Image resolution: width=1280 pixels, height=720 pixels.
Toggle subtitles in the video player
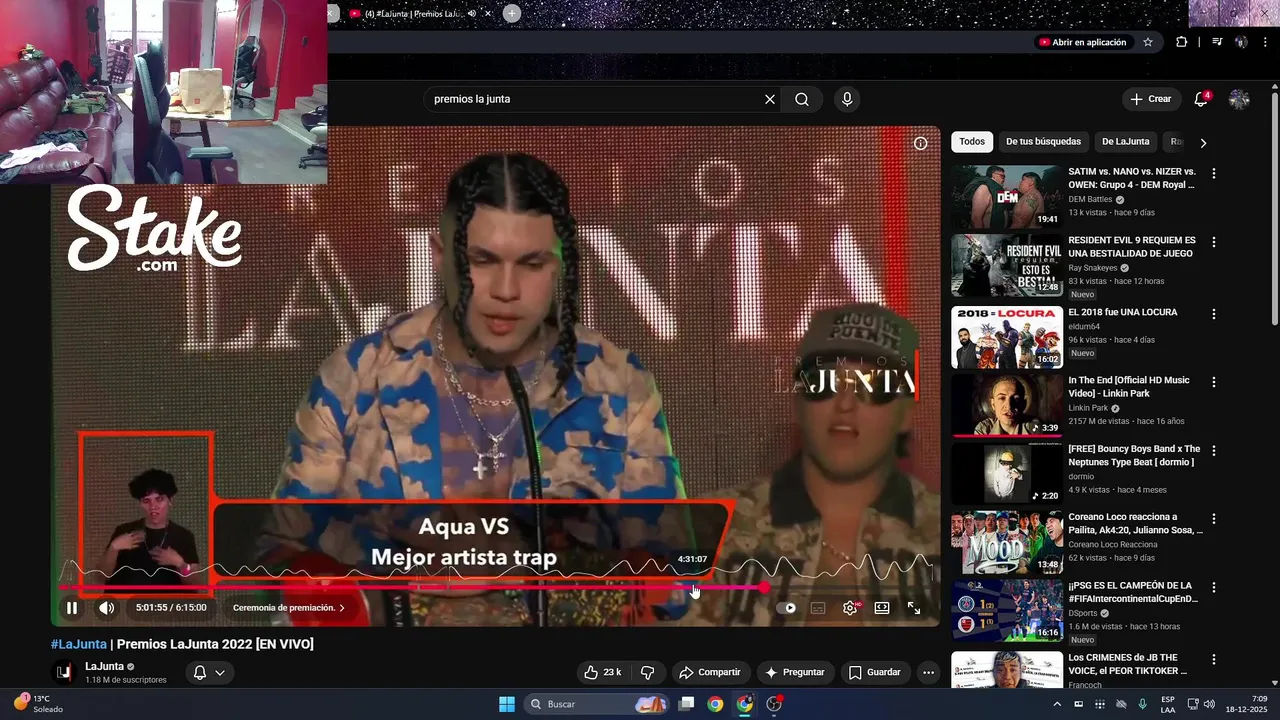point(818,608)
